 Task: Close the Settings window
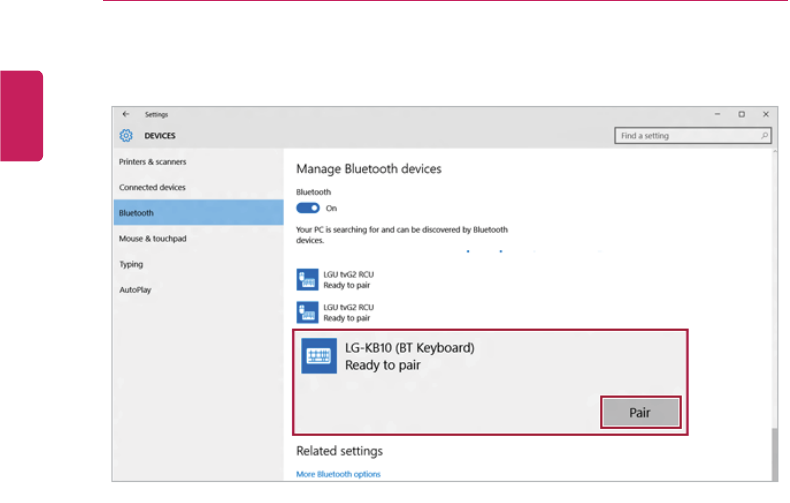[x=765, y=115]
